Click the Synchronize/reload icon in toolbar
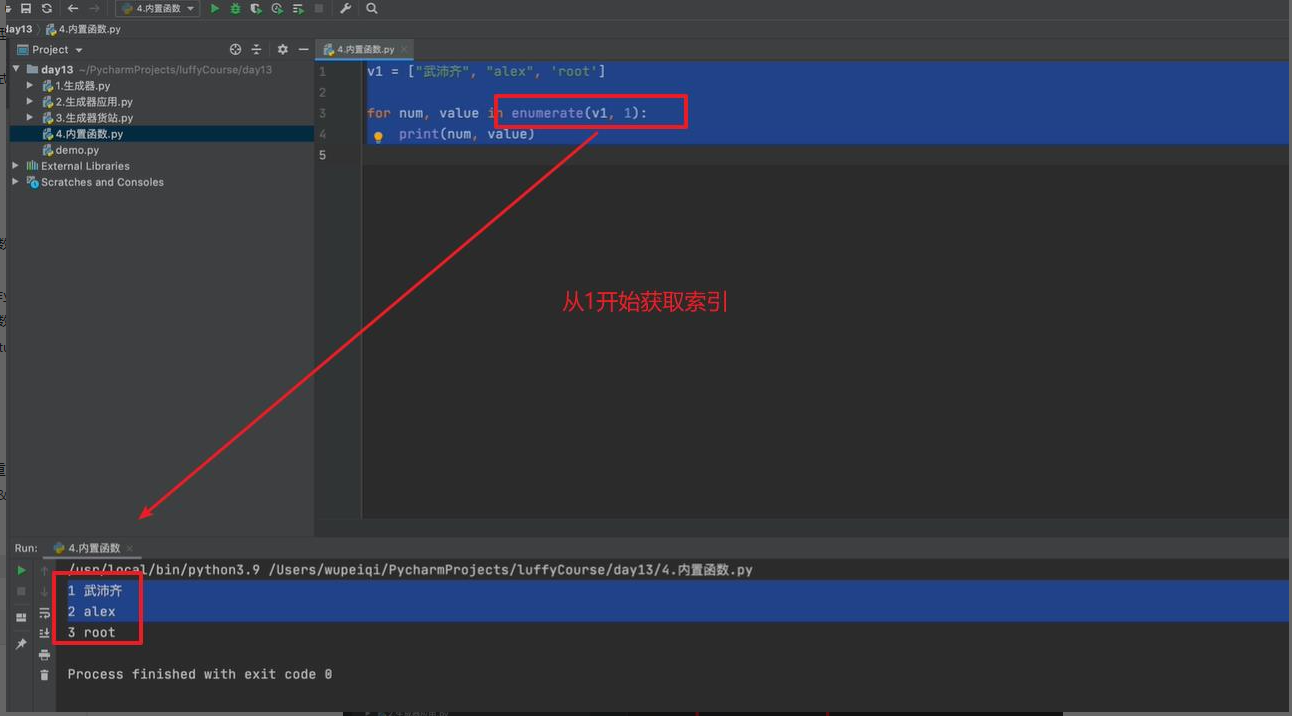The height and width of the screenshot is (716, 1292). tap(47, 8)
